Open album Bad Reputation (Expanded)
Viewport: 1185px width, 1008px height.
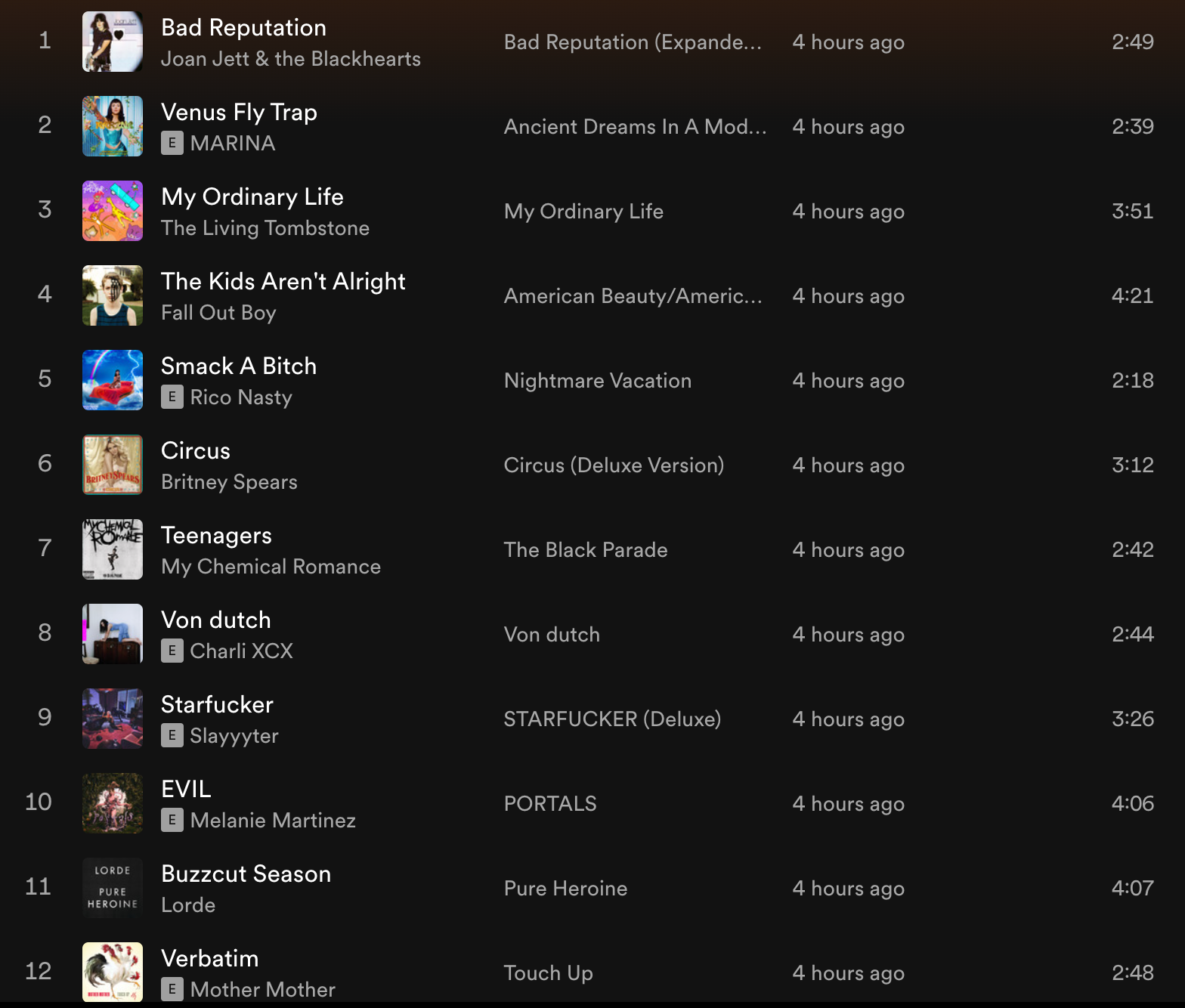coord(633,42)
